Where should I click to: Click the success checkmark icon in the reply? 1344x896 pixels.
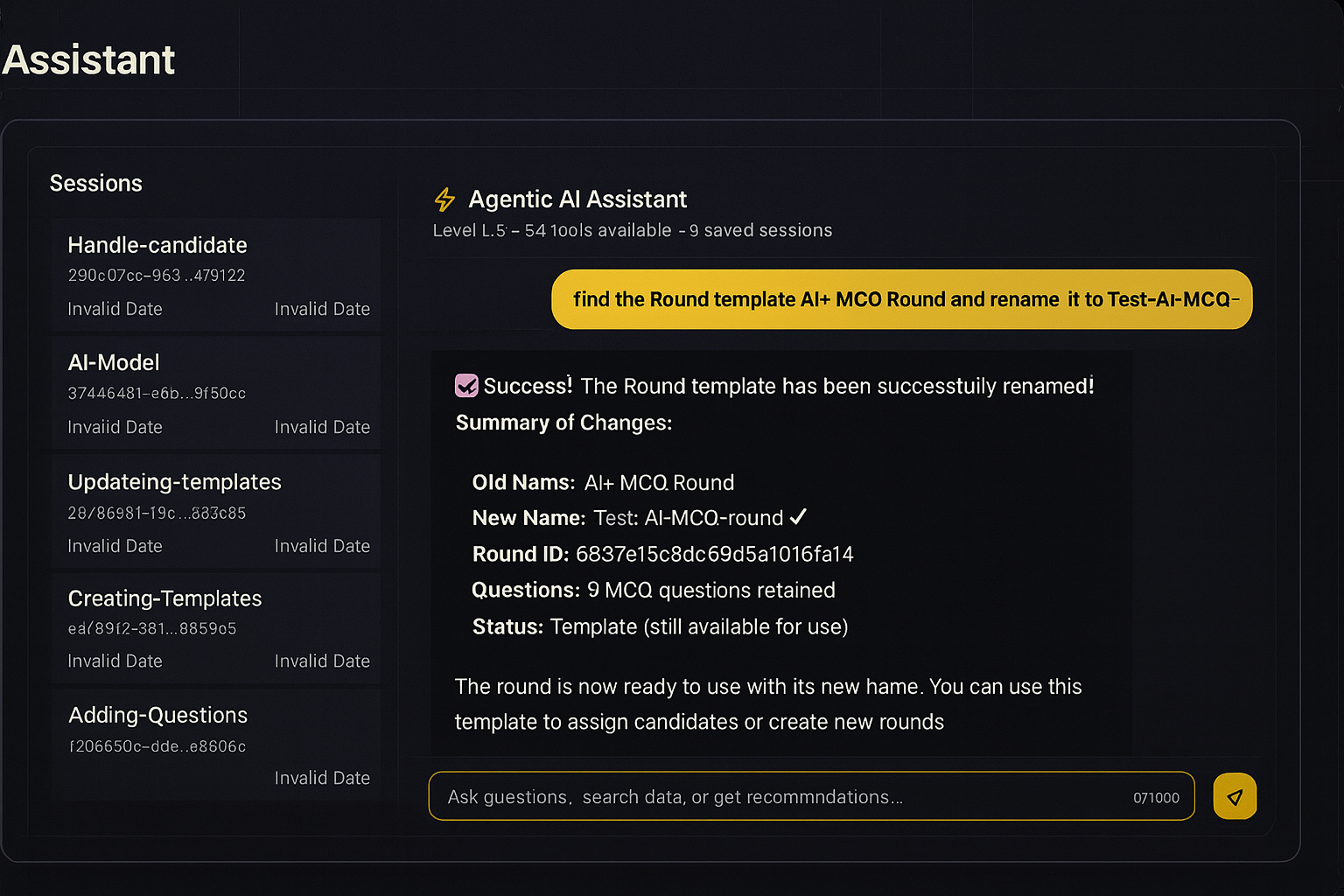pyautogui.click(x=466, y=386)
